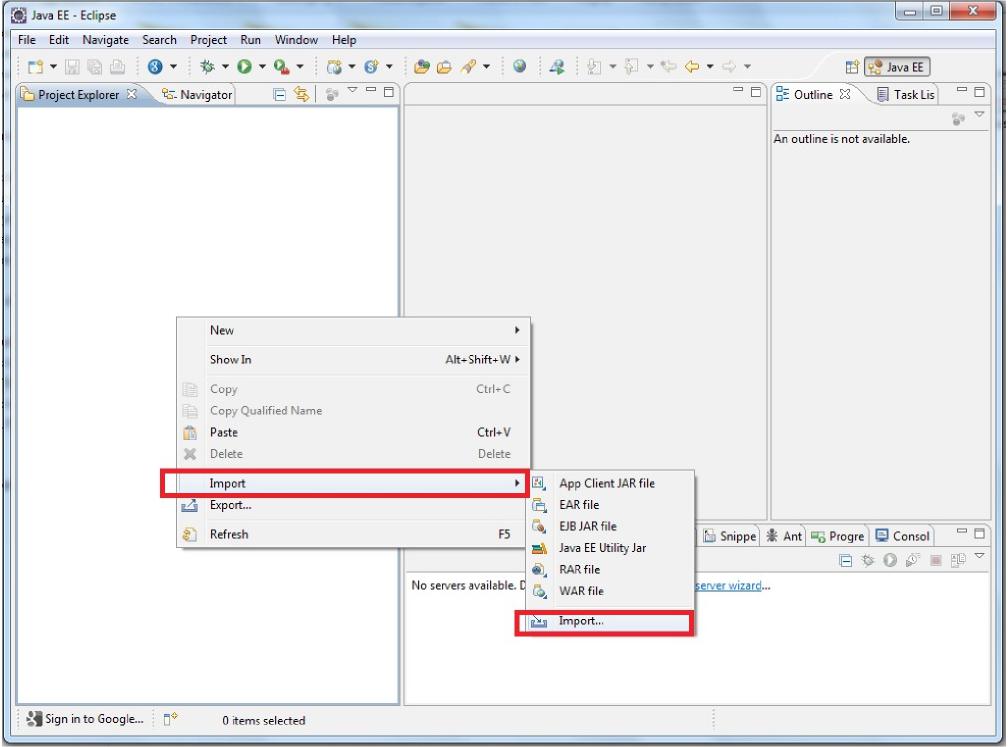
Task: Click Link with Editor icon in Project Explorer
Action: pos(301,95)
